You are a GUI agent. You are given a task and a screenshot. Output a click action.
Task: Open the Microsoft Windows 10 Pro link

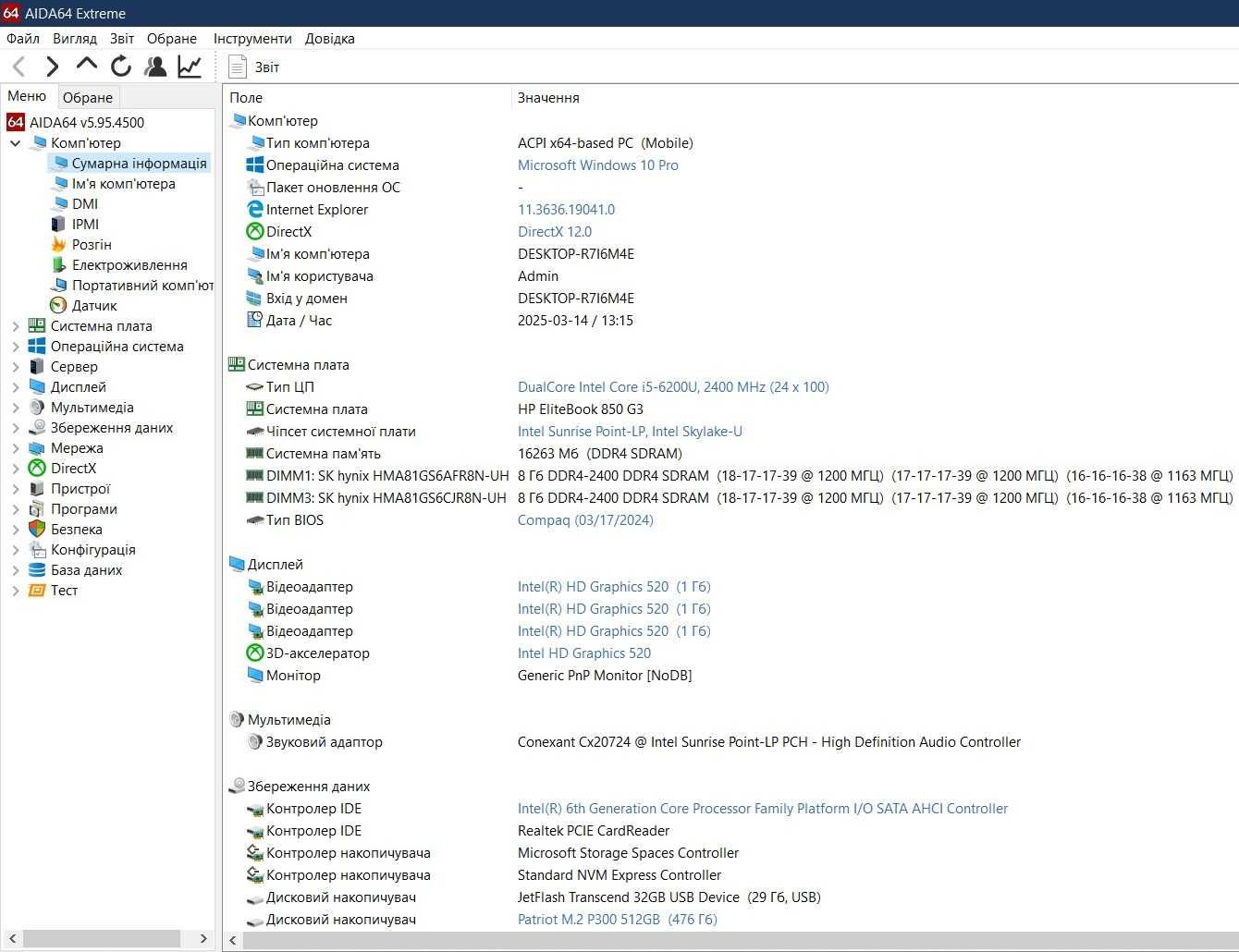597,165
